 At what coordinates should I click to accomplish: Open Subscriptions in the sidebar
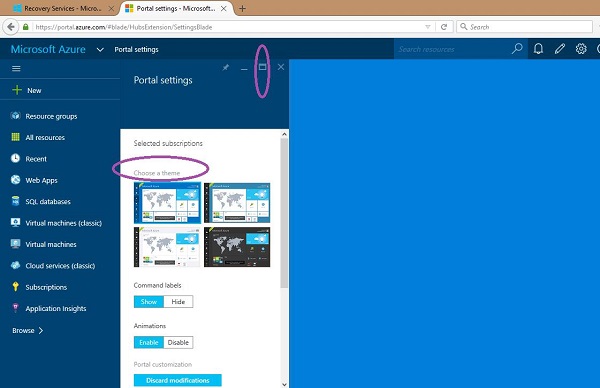(x=46, y=287)
